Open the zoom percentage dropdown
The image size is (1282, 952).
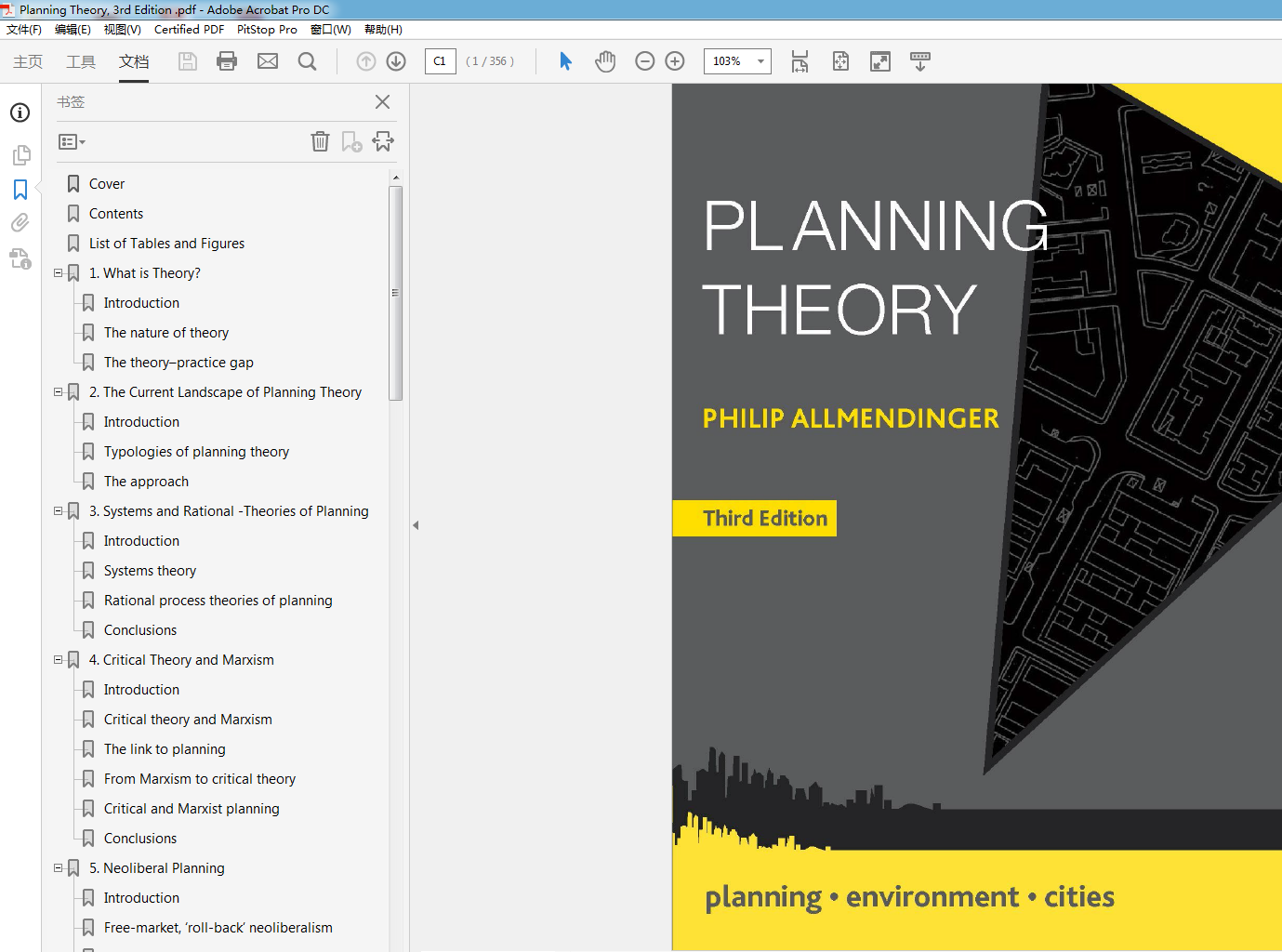click(760, 61)
